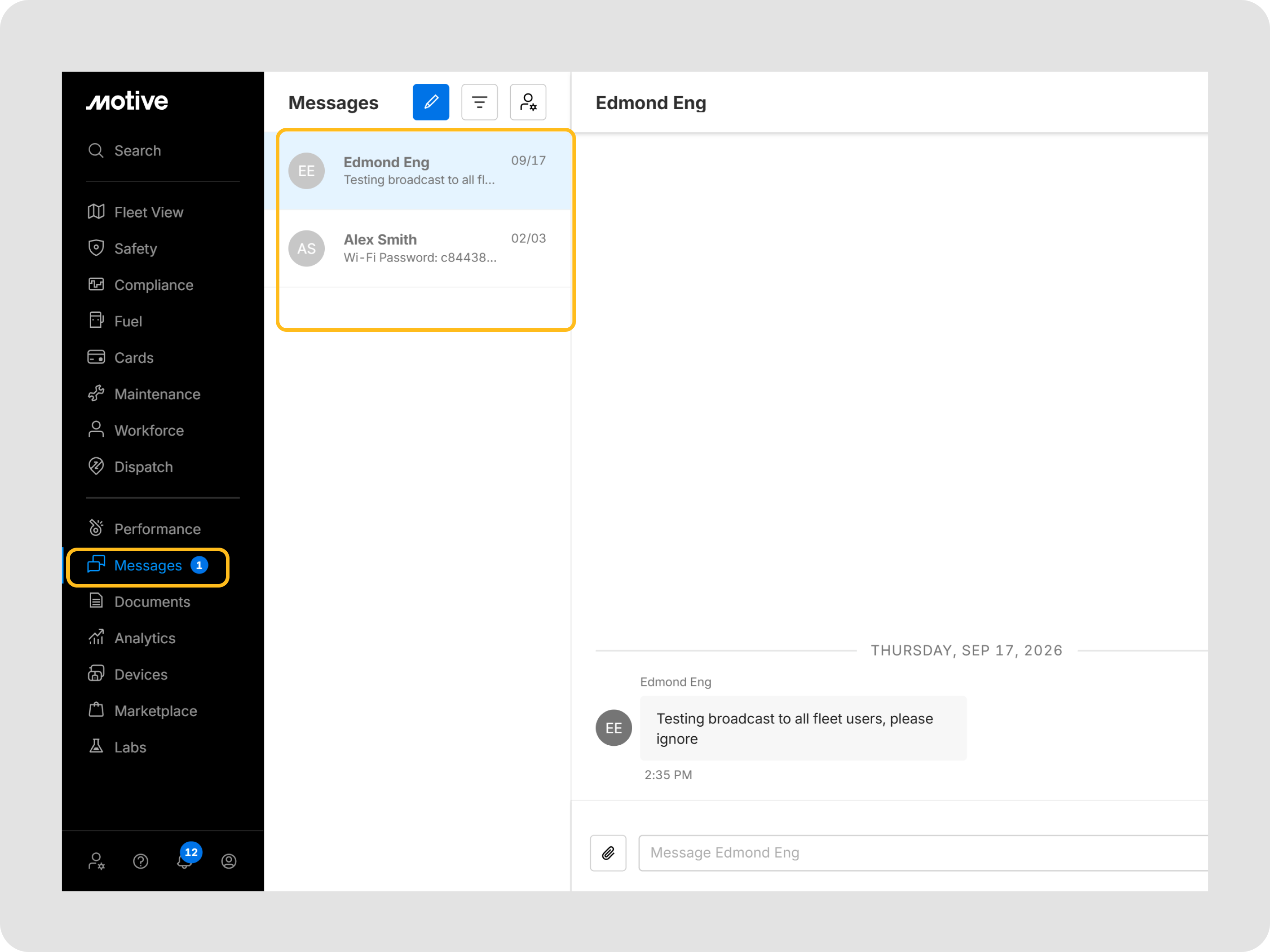The width and height of the screenshot is (1270, 952).
Task: Click the Search magnifier icon in sidebar
Action: click(x=96, y=151)
